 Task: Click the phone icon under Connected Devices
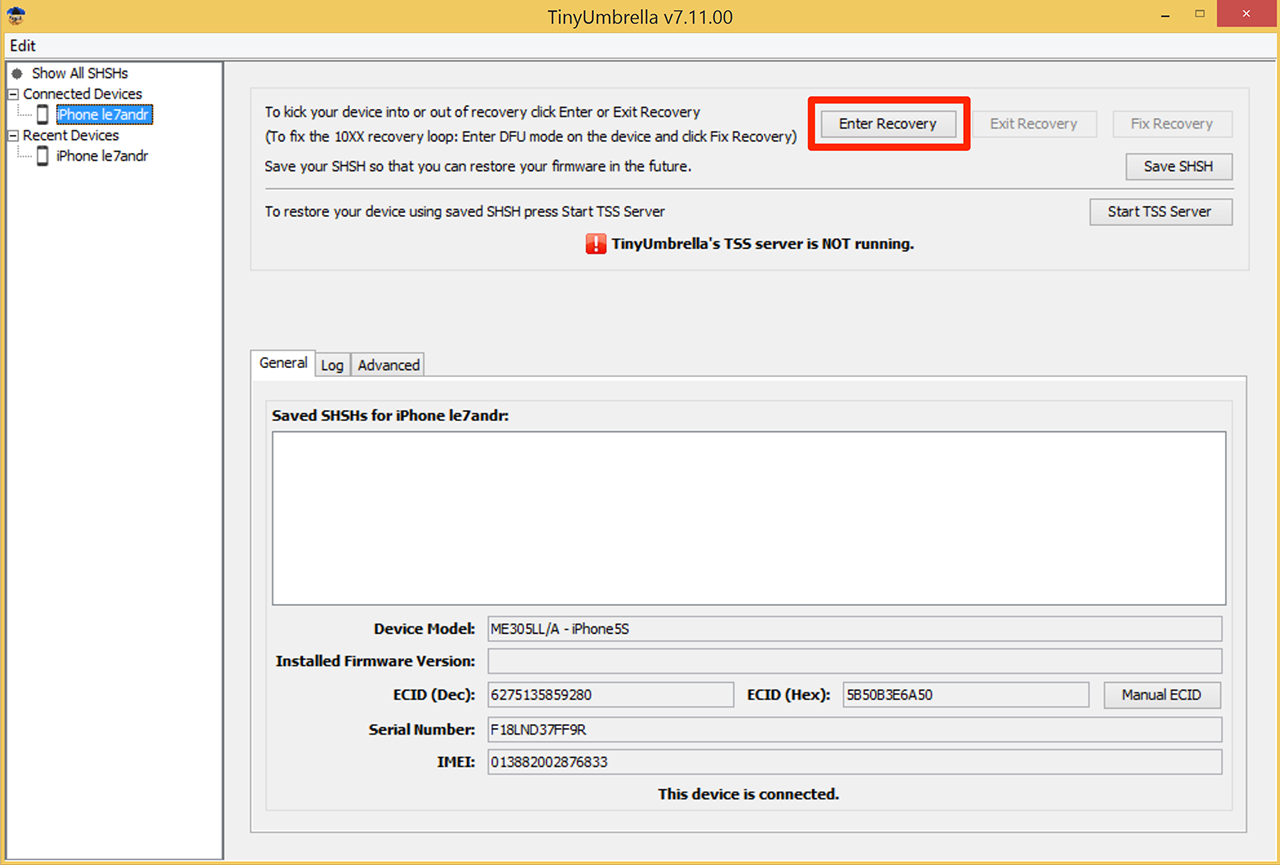pos(42,115)
